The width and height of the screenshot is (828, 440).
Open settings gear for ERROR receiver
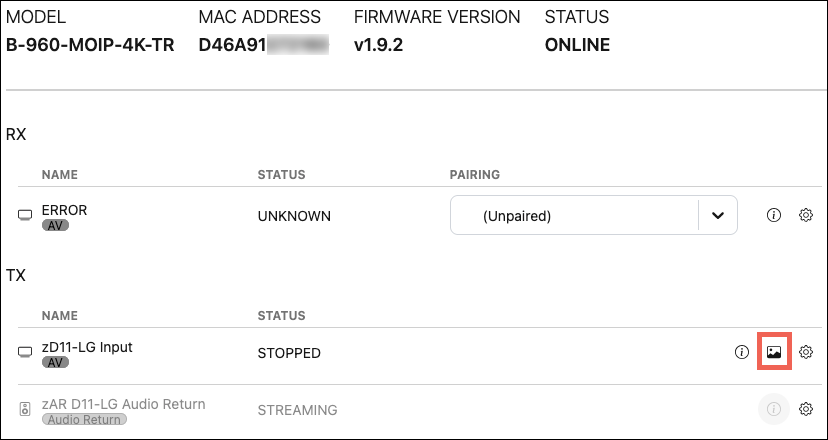click(806, 215)
